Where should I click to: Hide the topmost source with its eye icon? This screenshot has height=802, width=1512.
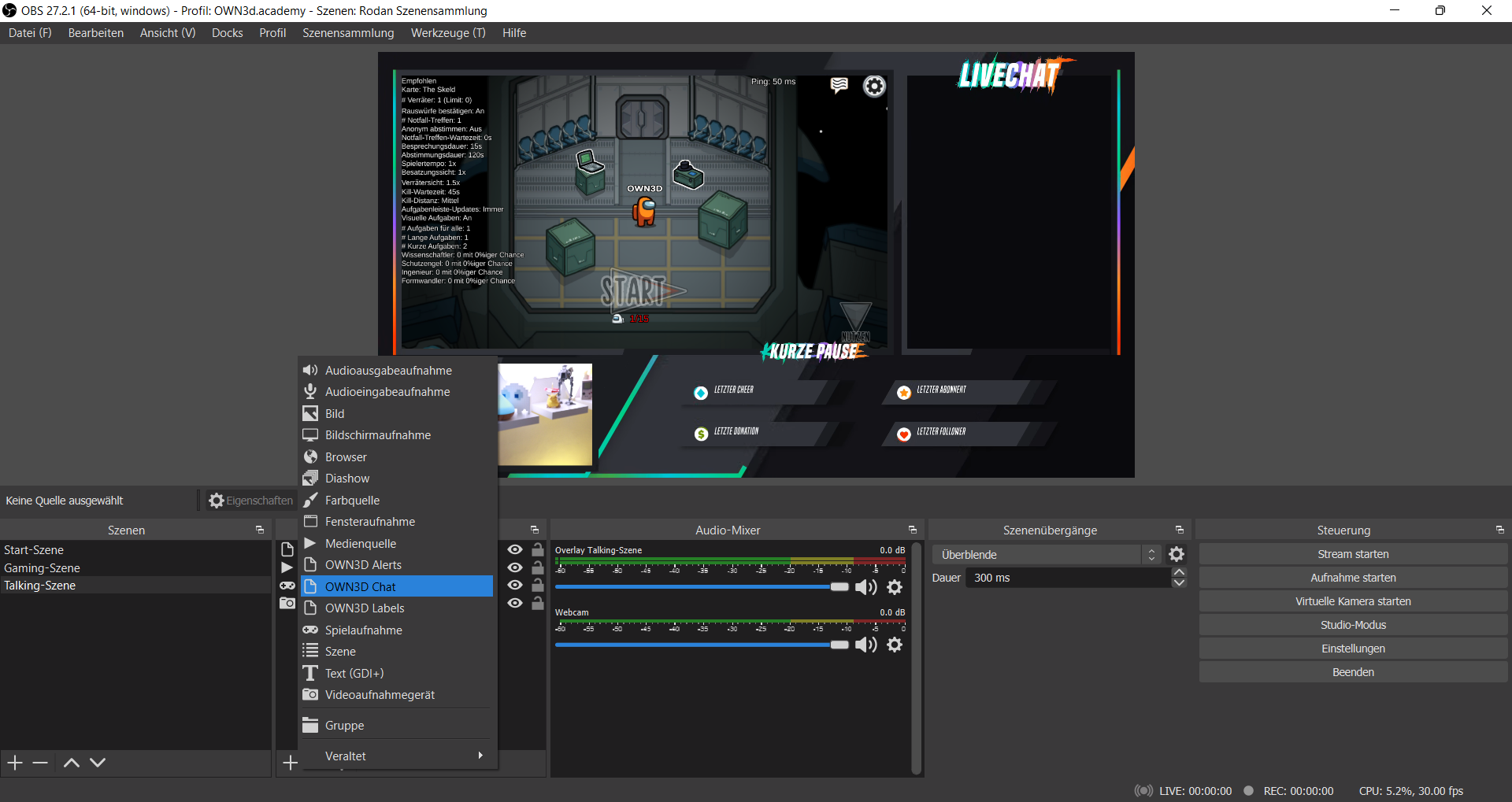(x=515, y=549)
